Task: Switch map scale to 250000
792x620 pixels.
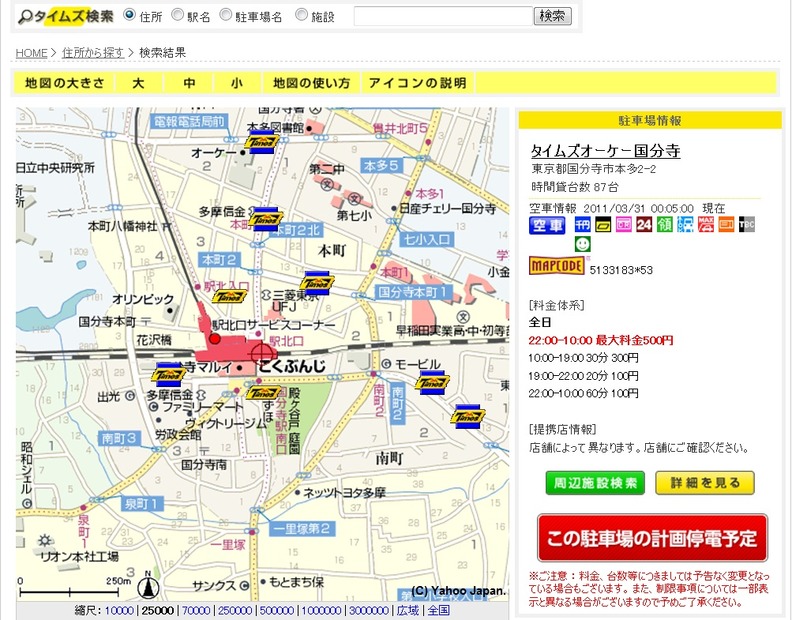Action: coord(235,610)
